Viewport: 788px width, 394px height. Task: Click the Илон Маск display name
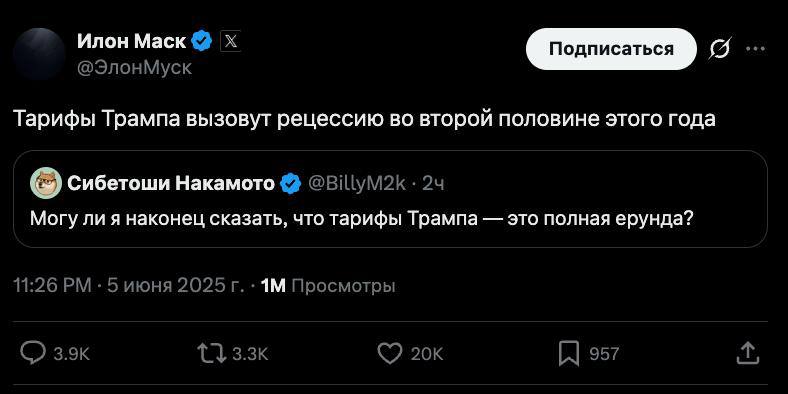(132, 41)
